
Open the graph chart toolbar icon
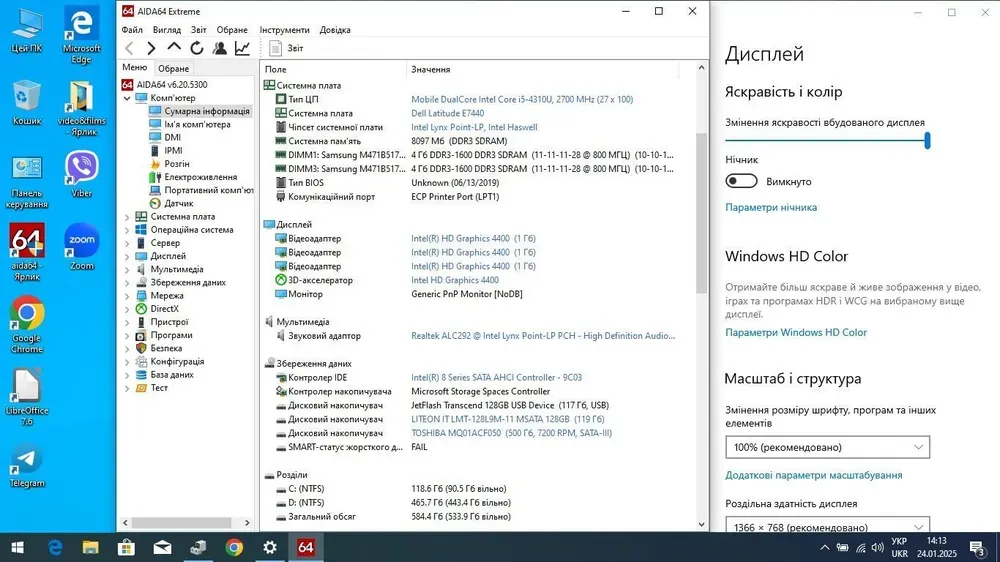tap(242, 48)
